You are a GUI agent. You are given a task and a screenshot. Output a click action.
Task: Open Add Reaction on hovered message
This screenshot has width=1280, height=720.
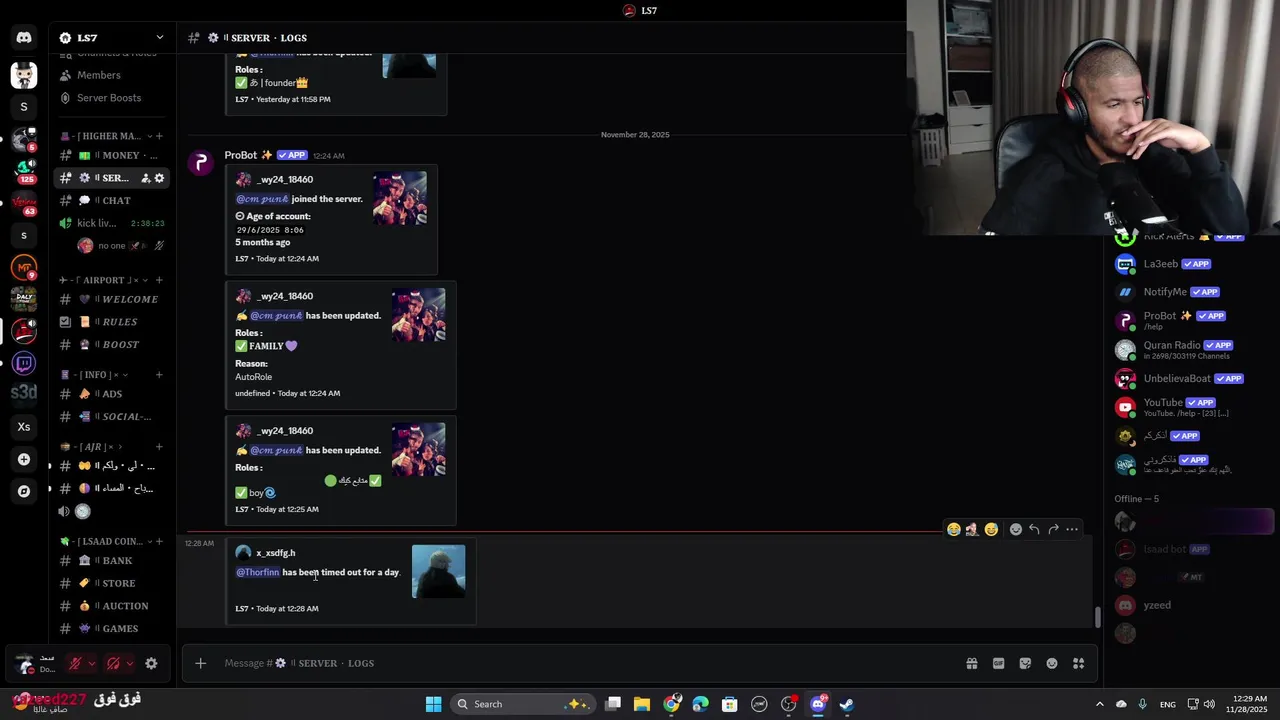coord(1016,529)
